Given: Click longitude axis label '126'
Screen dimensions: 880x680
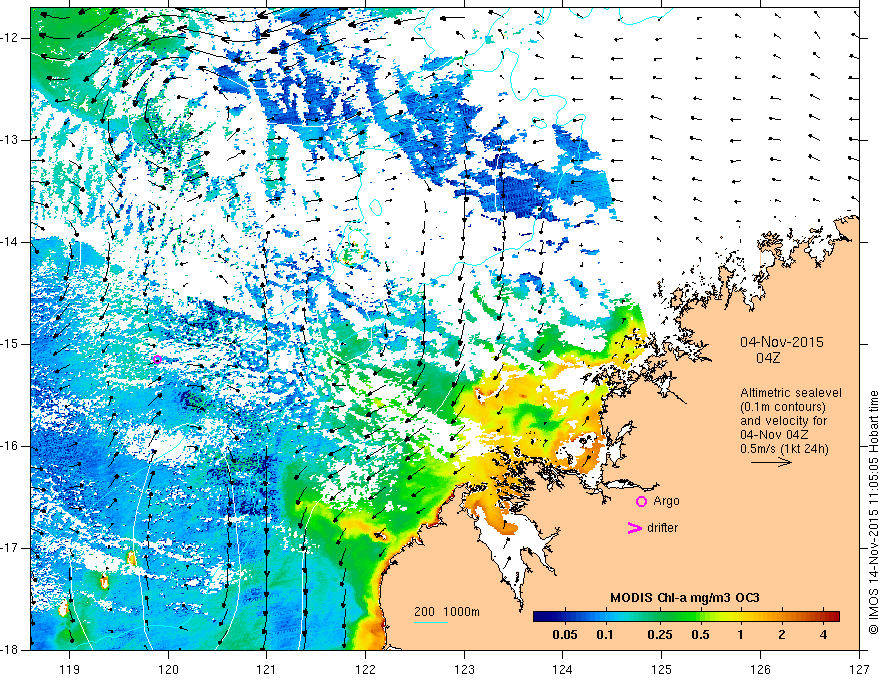Looking at the screenshot, I should click(760, 669).
